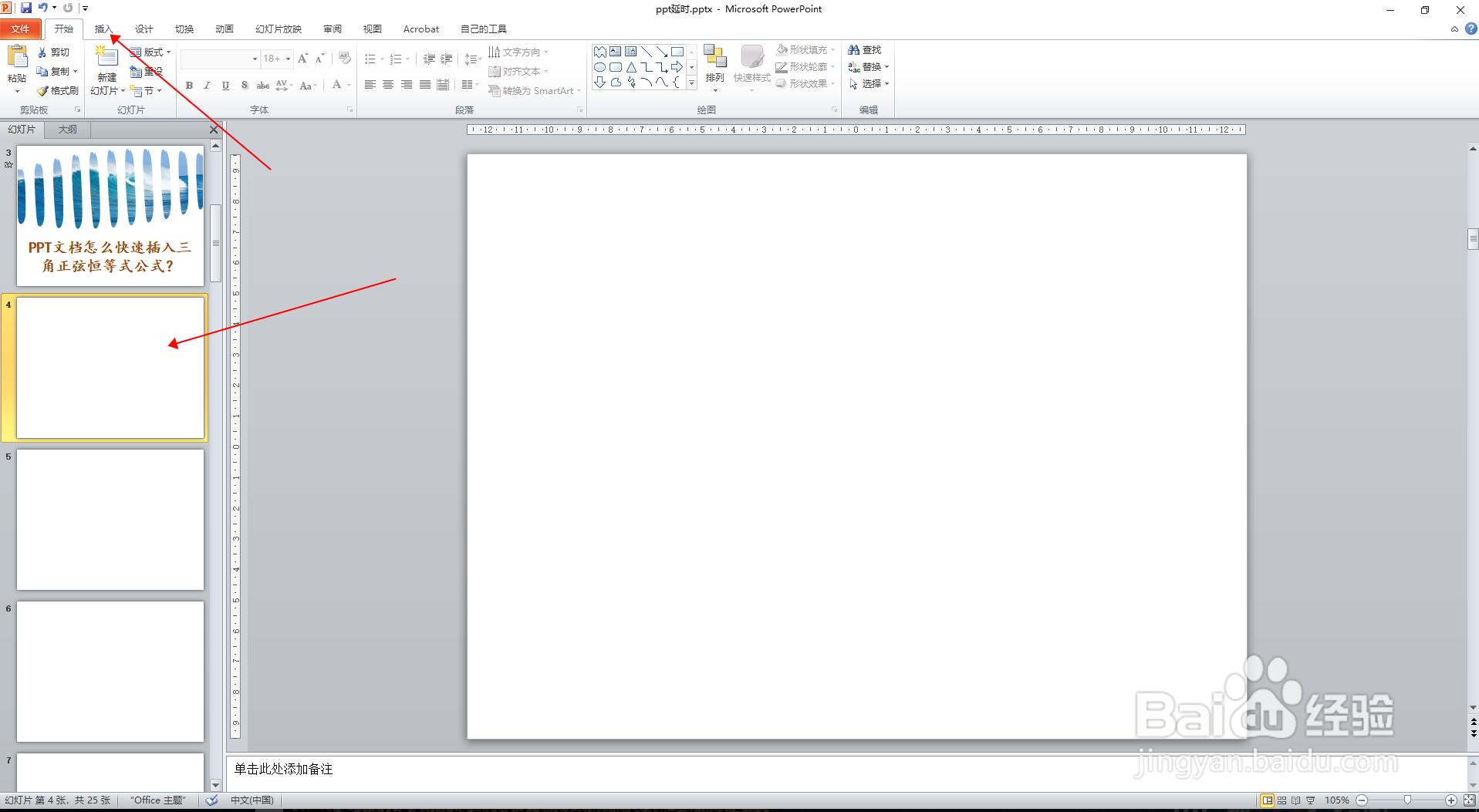Screen dimensions: 1479x812
Task: Click the zoom slider handle
Action: tap(1408, 800)
